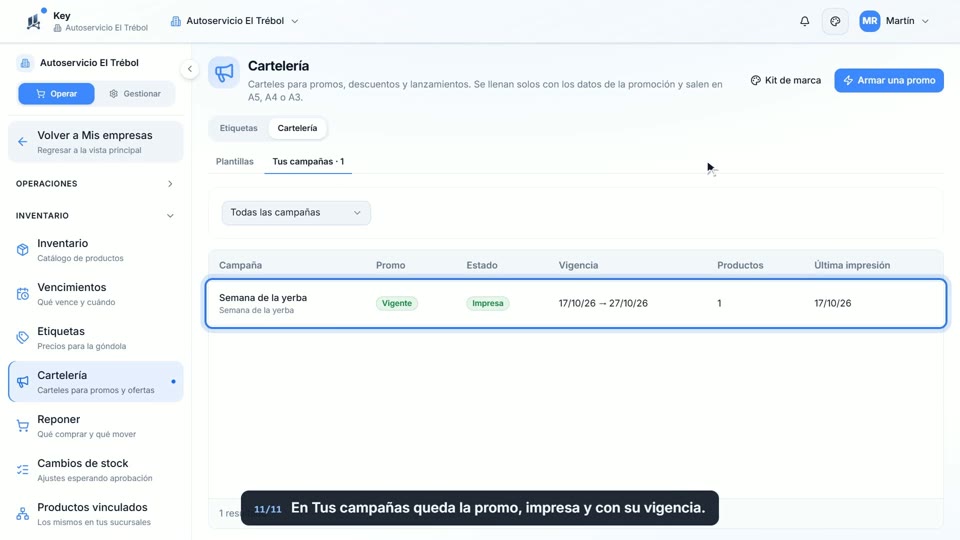Open the Kit de marca button

[786, 80]
